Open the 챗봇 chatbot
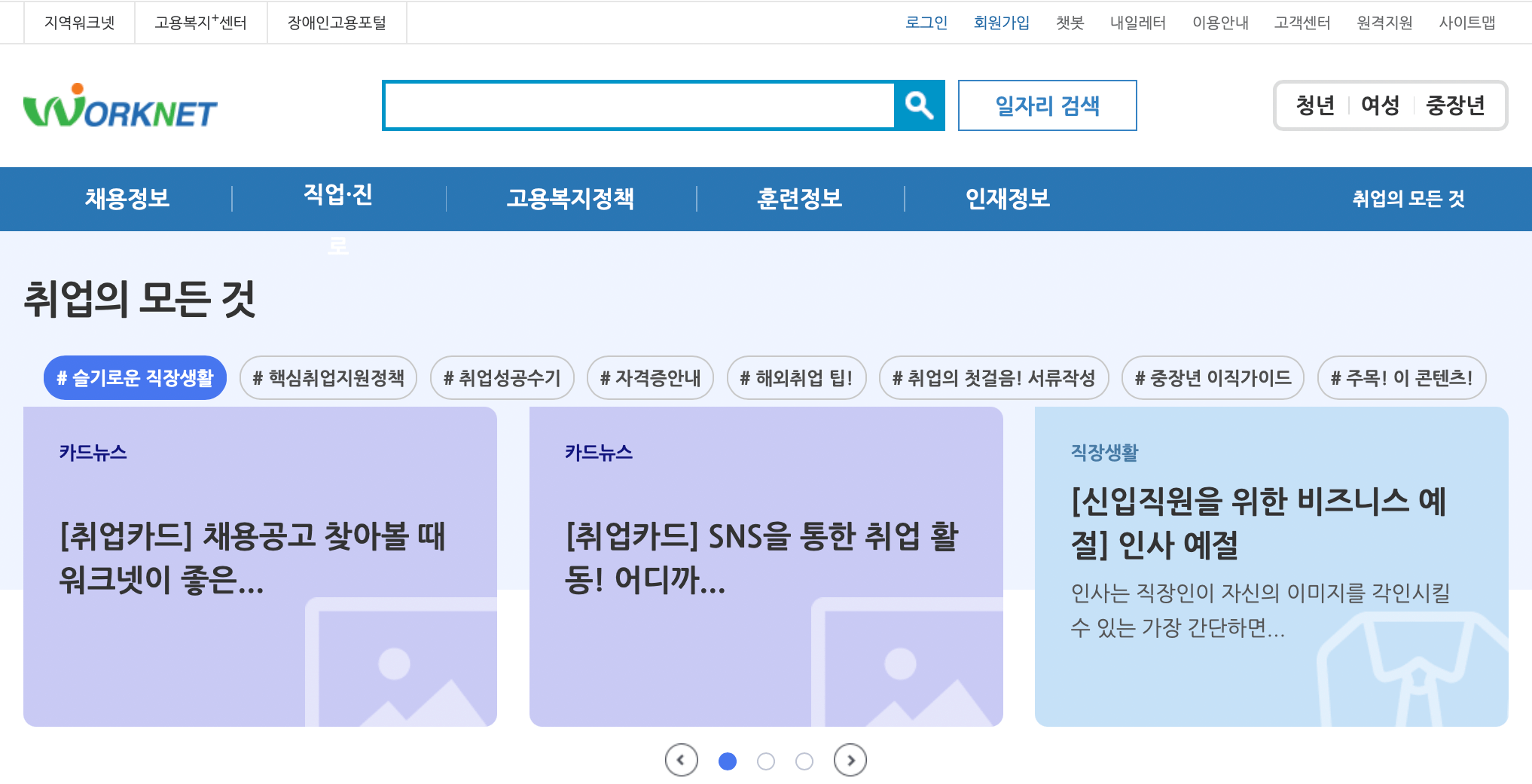The width and height of the screenshot is (1532, 784). 1070,23
